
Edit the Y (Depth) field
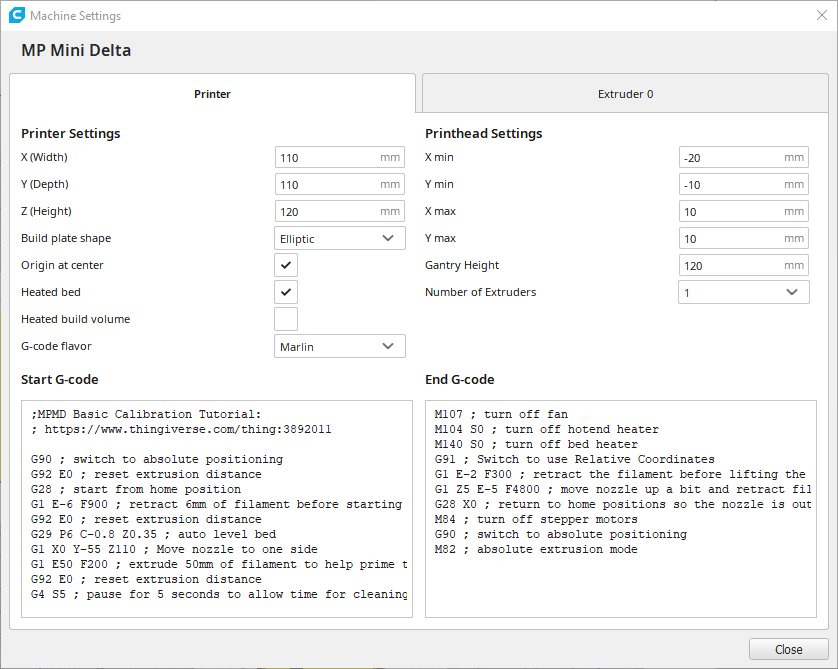tap(339, 184)
